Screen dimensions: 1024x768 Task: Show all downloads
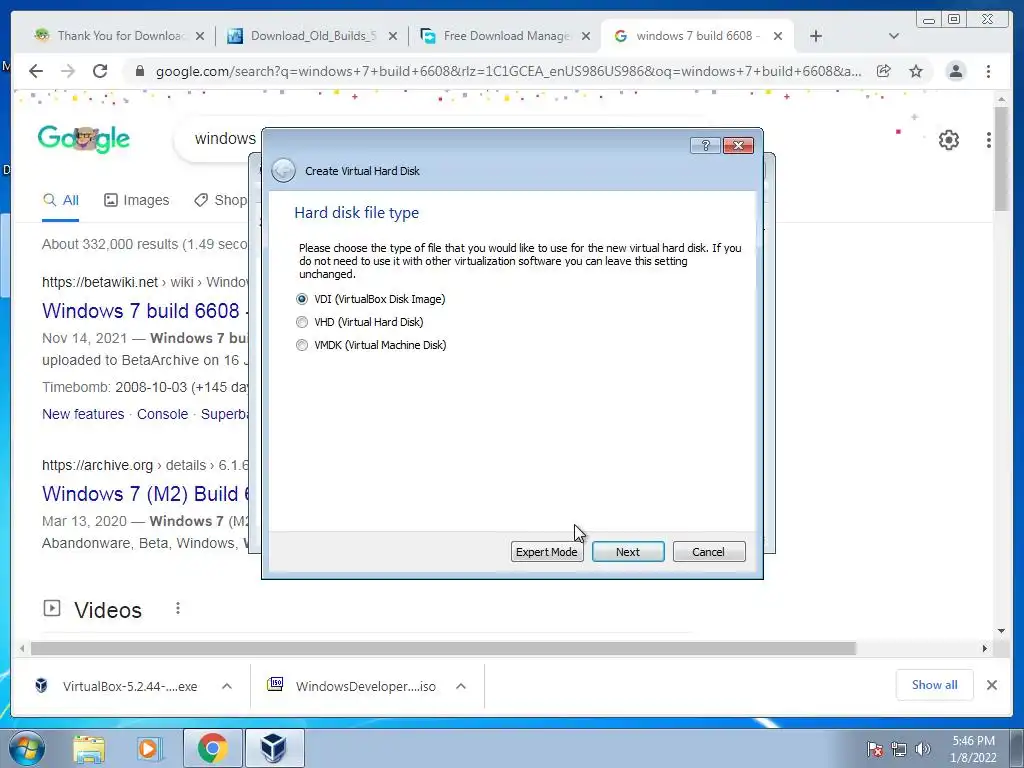click(x=935, y=685)
